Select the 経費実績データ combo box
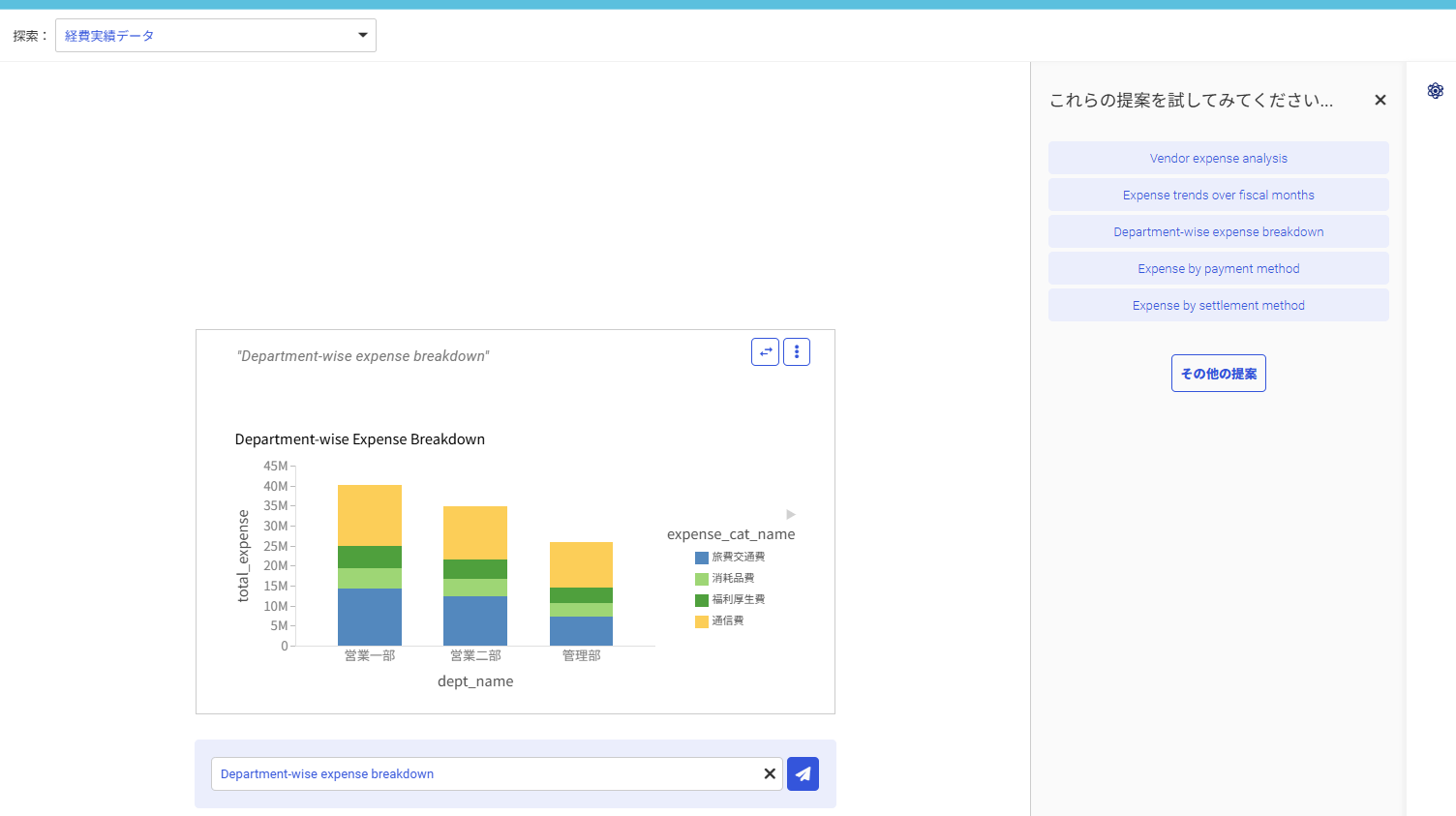 click(x=216, y=36)
